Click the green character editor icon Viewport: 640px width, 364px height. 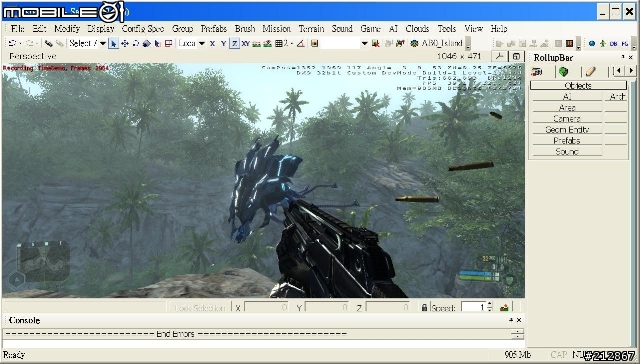(603, 43)
